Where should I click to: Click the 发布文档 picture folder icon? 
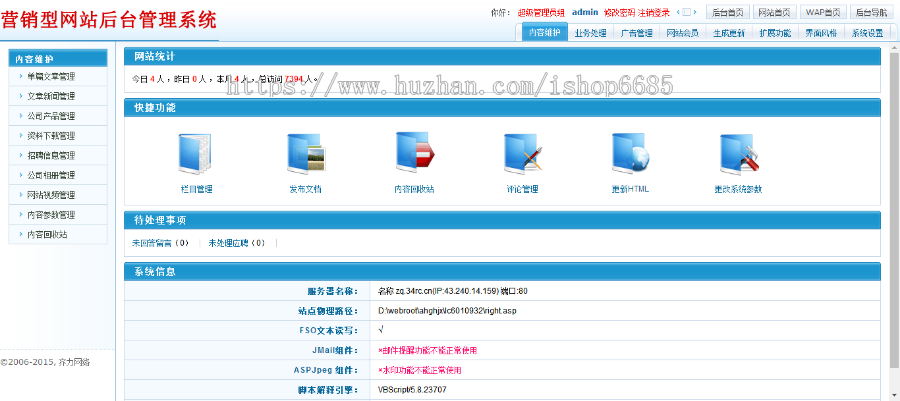click(x=305, y=153)
